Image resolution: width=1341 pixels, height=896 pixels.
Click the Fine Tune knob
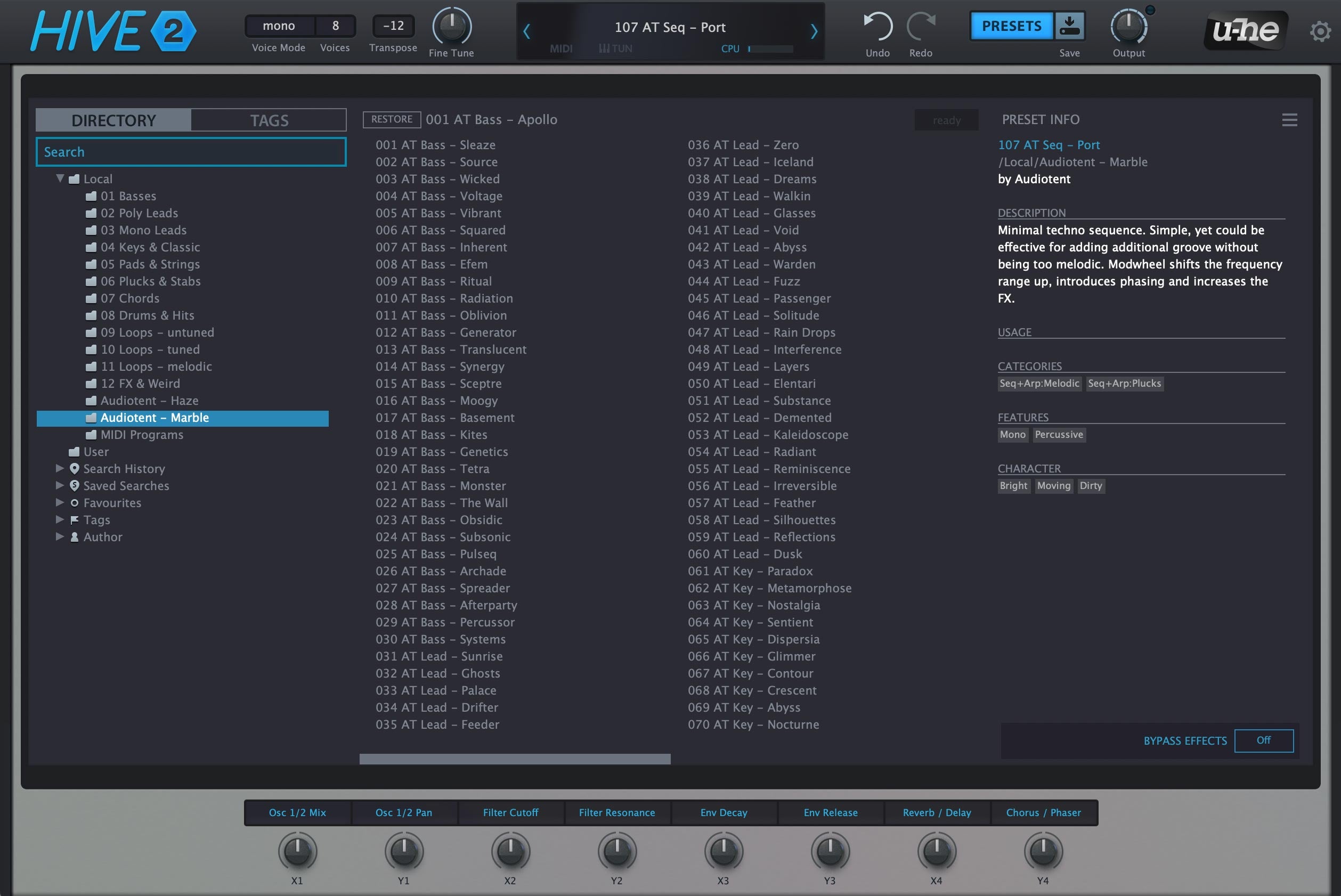tap(451, 26)
